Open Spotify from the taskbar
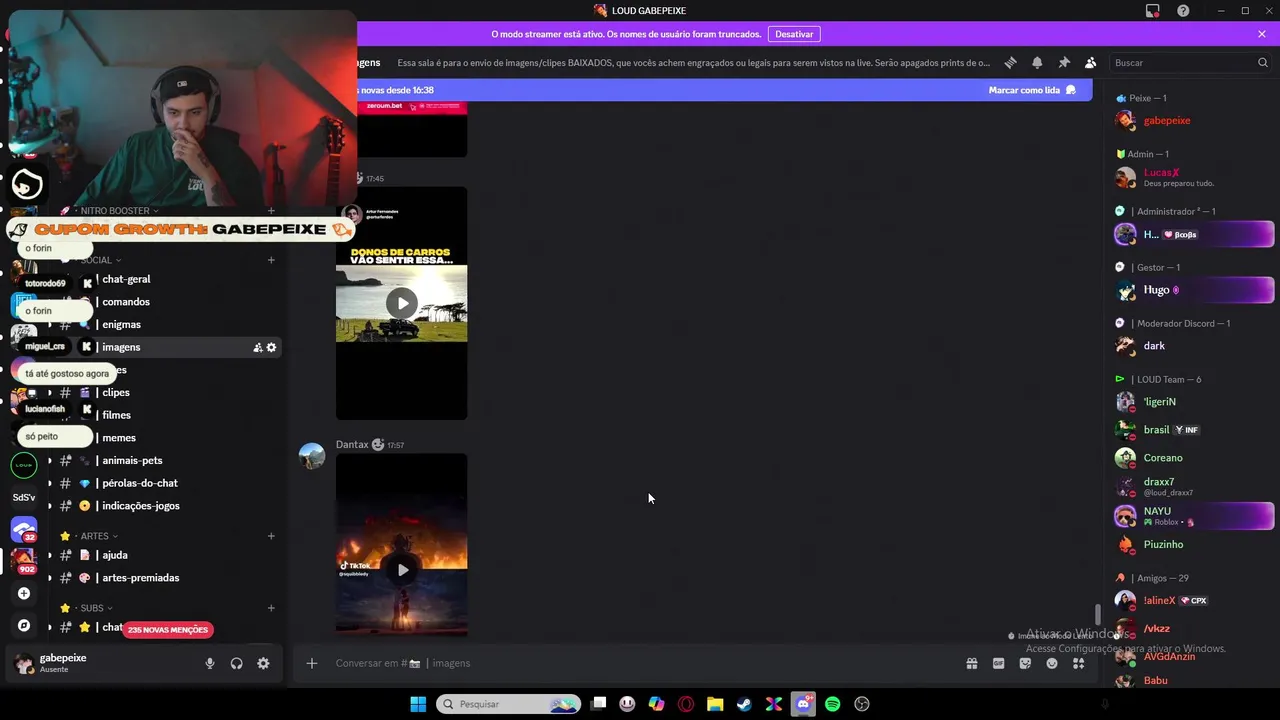Screen dimensions: 1280x720 pos(833,704)
